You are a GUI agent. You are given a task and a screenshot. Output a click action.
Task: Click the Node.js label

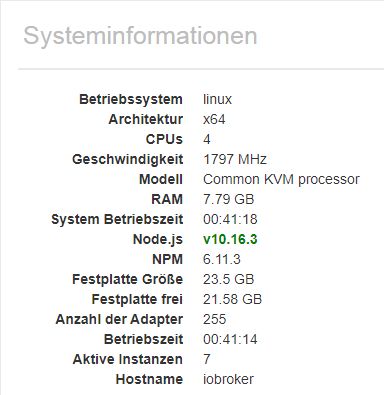[158, 239]
